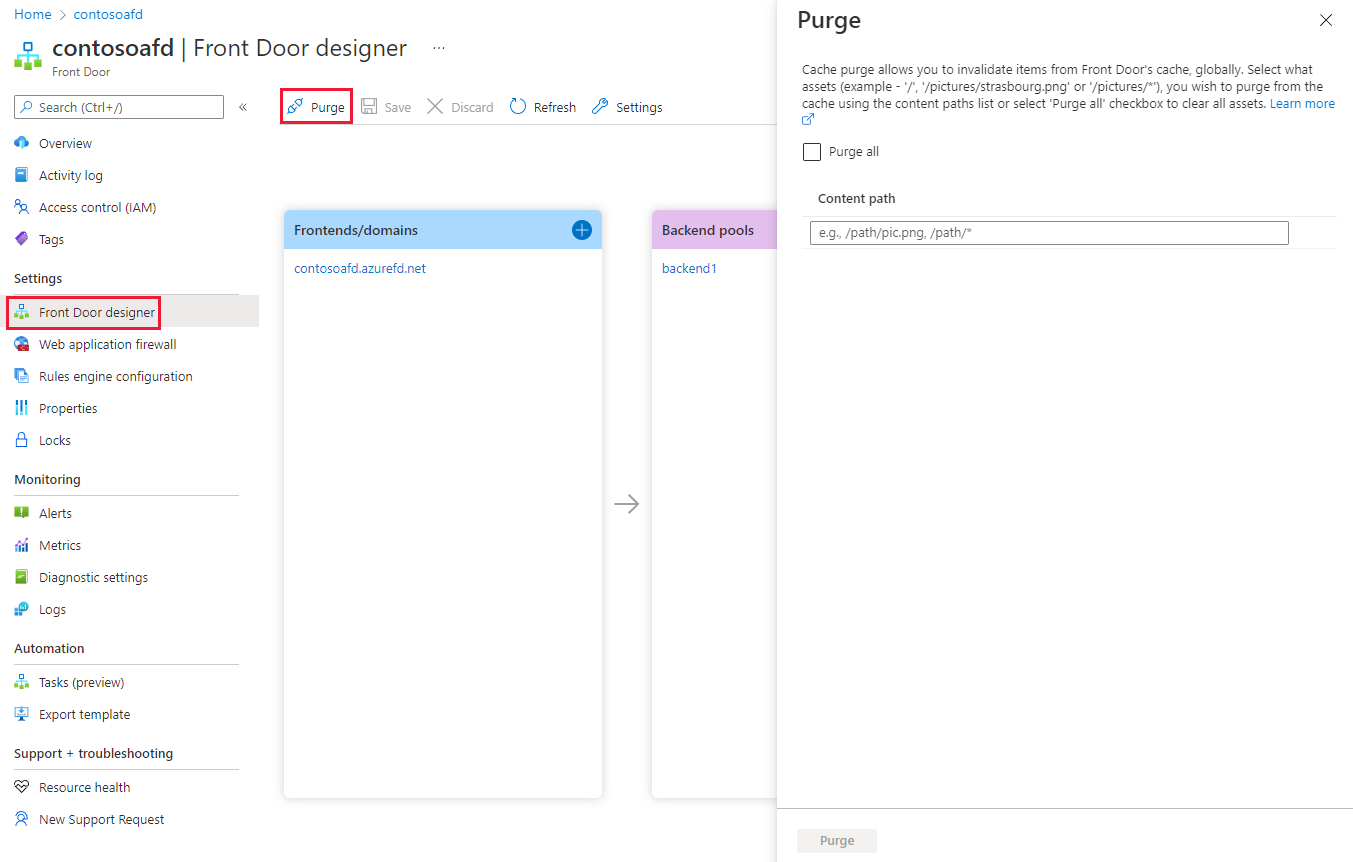1353x862 pixels.
Task: Click the Properties bars icon
Action: 22,408
